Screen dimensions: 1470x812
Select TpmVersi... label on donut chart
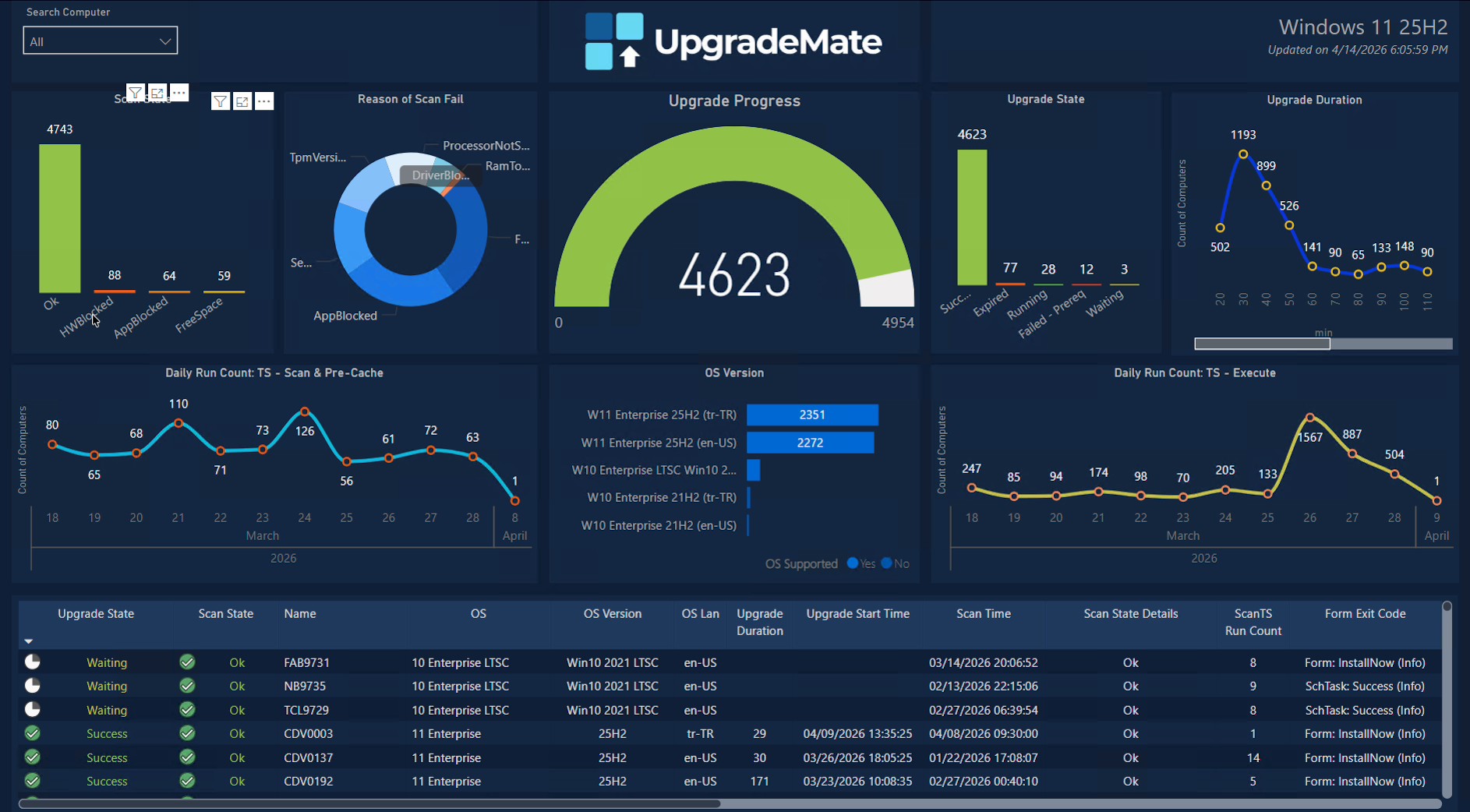point(318,157)
